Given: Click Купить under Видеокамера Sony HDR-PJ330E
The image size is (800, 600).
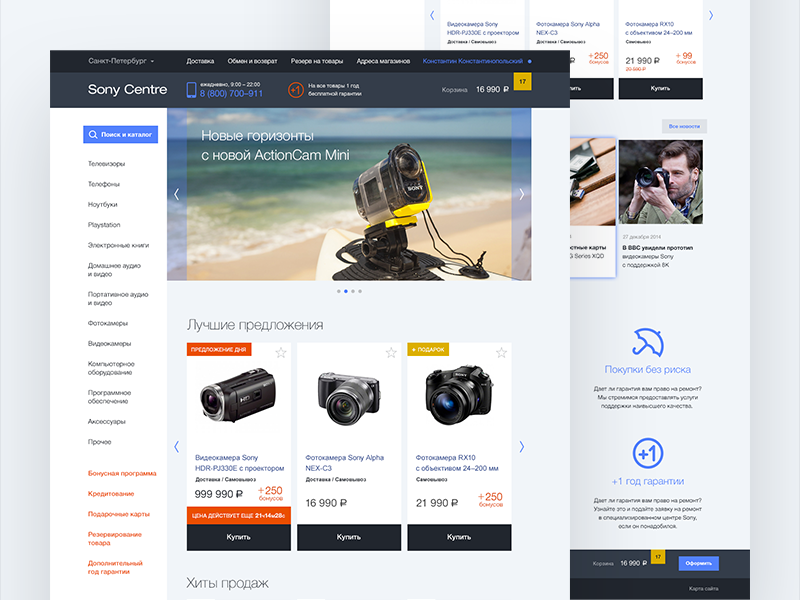Looking at the screenshot, I should click(239, 537).
